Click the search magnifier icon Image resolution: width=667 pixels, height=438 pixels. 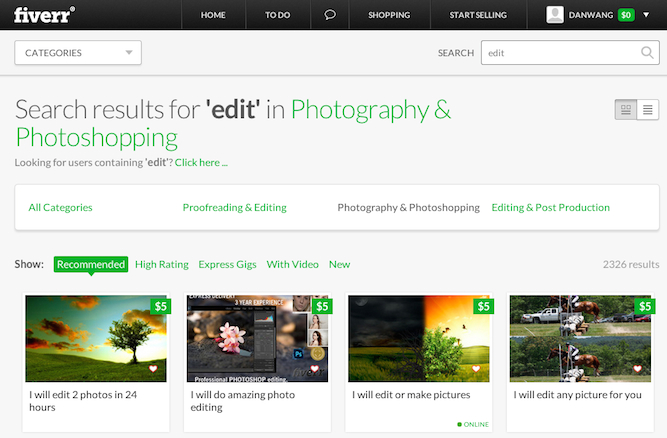pos(647,53)
